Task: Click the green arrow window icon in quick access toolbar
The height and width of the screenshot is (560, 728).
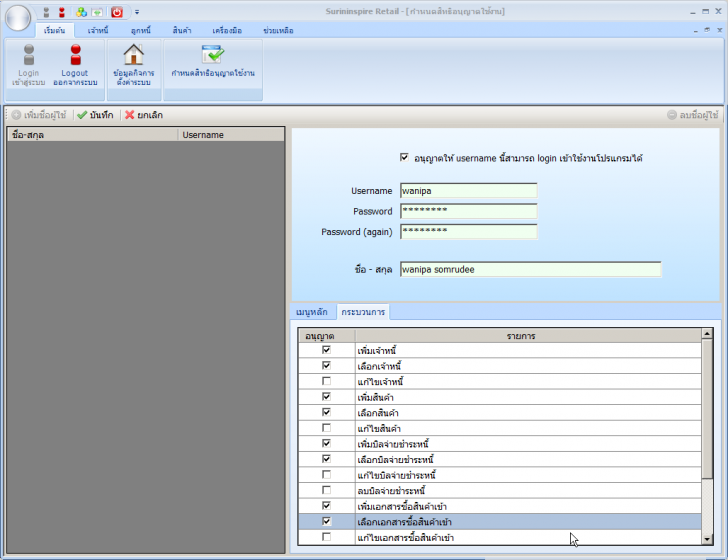Action: pos(97,13)
